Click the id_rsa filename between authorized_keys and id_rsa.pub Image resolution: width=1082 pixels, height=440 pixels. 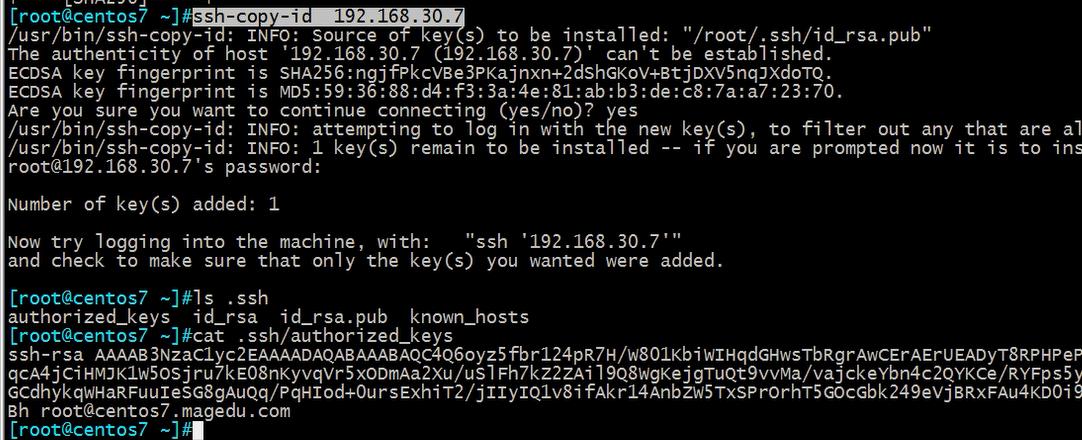224,317
